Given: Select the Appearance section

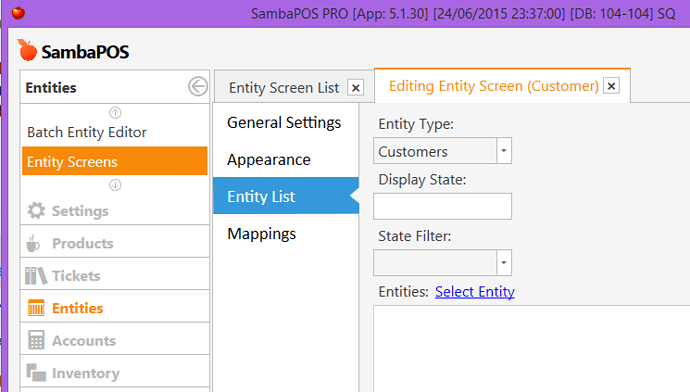Looking at the screenshot, I should click(x=269, y=160).
